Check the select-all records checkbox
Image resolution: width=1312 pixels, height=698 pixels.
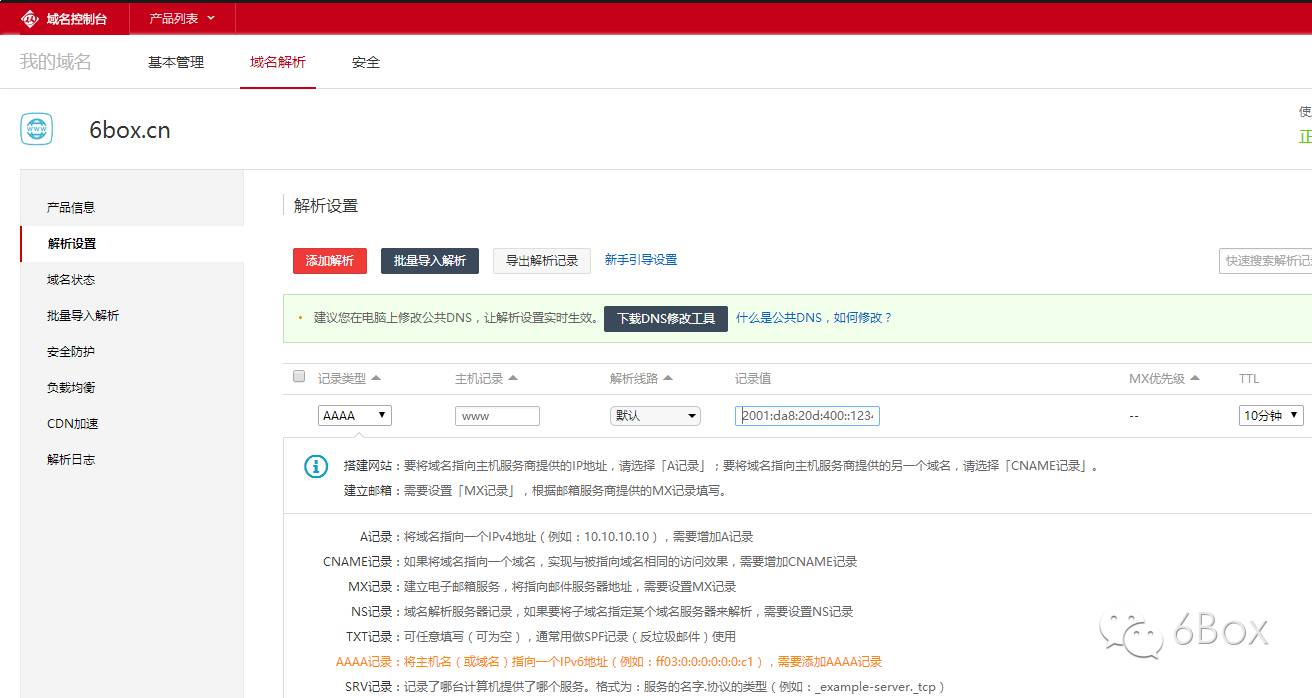(298, 374)
